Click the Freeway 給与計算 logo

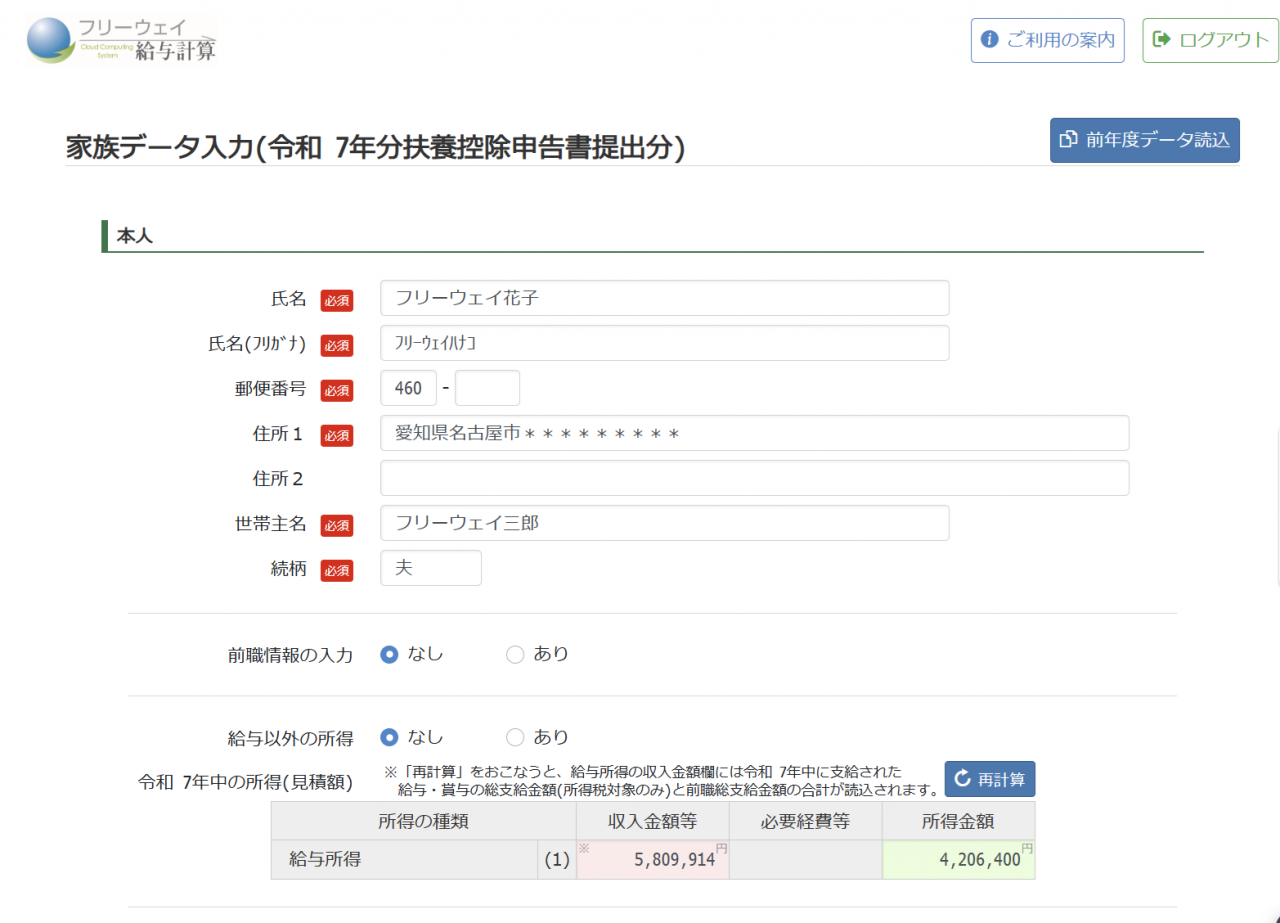(x=121, y=40)
